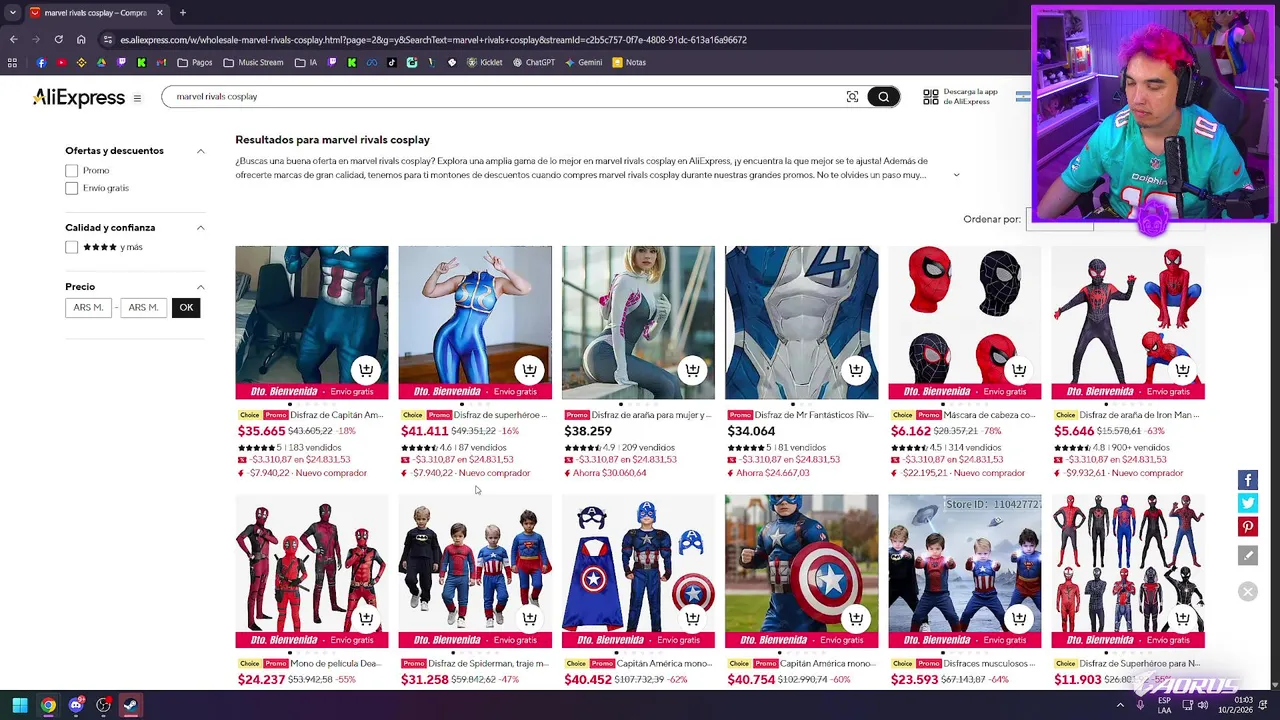1280x720 pixels.
Task: Add the $24.237 Deadpool jumpsuit to cart
Action: (x=366, y=619)
